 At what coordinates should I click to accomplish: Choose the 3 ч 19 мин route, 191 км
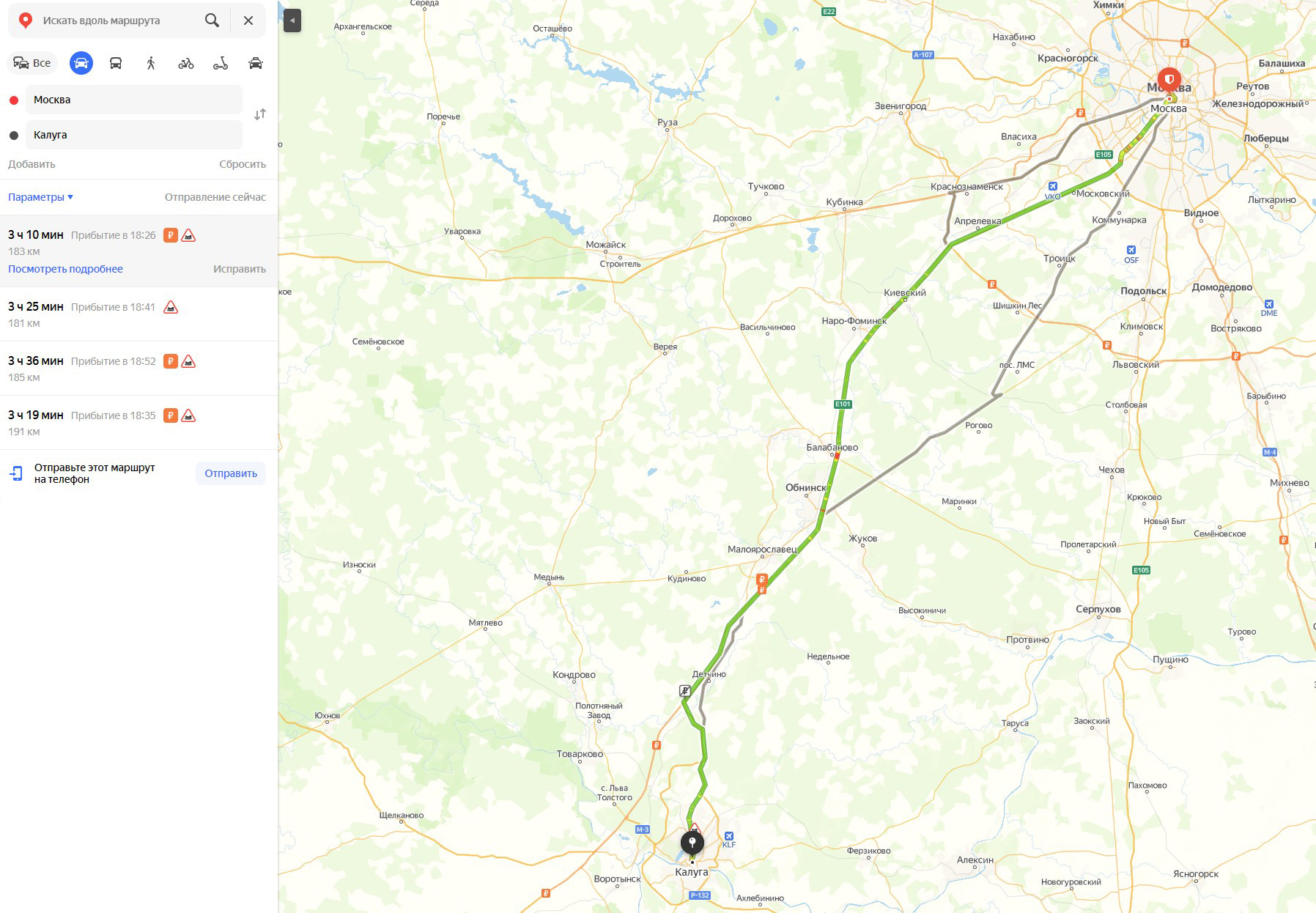(x=138, y=423)
